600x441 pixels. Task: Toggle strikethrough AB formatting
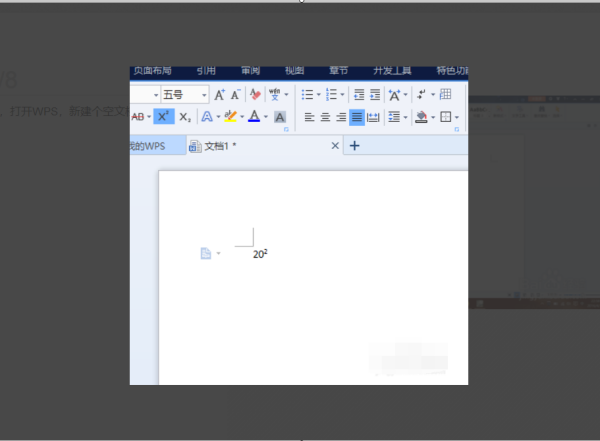138,117
